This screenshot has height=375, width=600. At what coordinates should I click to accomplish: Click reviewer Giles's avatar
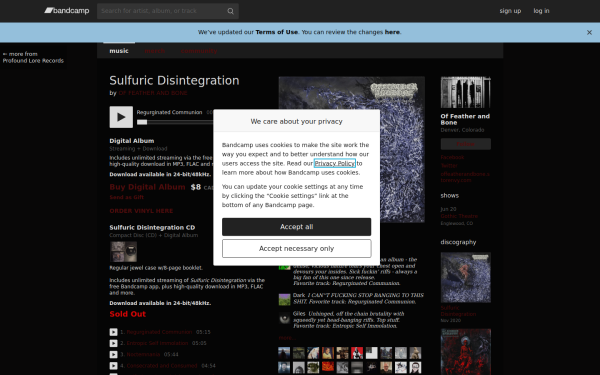tap(284, 318)
